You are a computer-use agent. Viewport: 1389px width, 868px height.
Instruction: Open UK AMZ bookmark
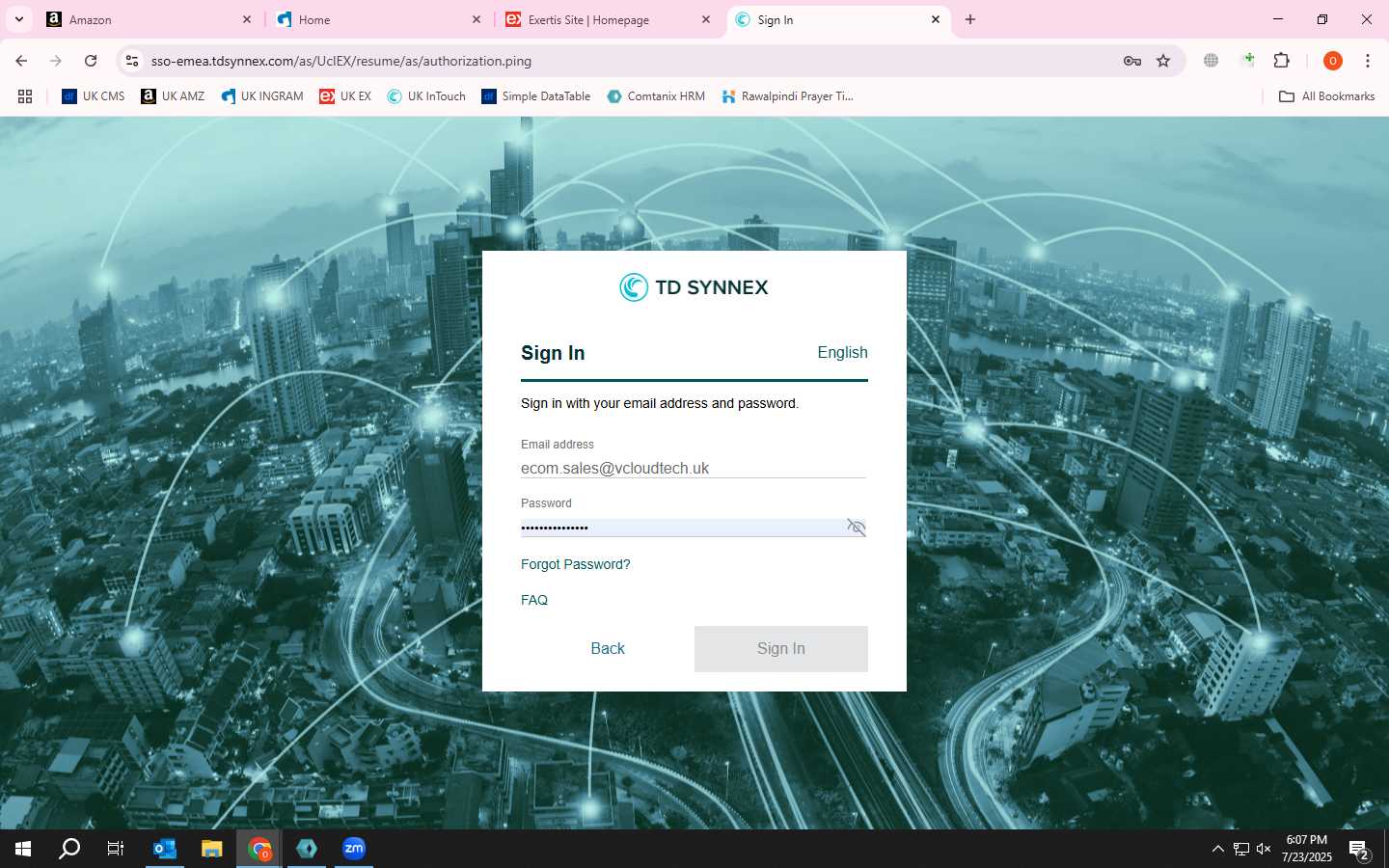click(x=173, y=96)
